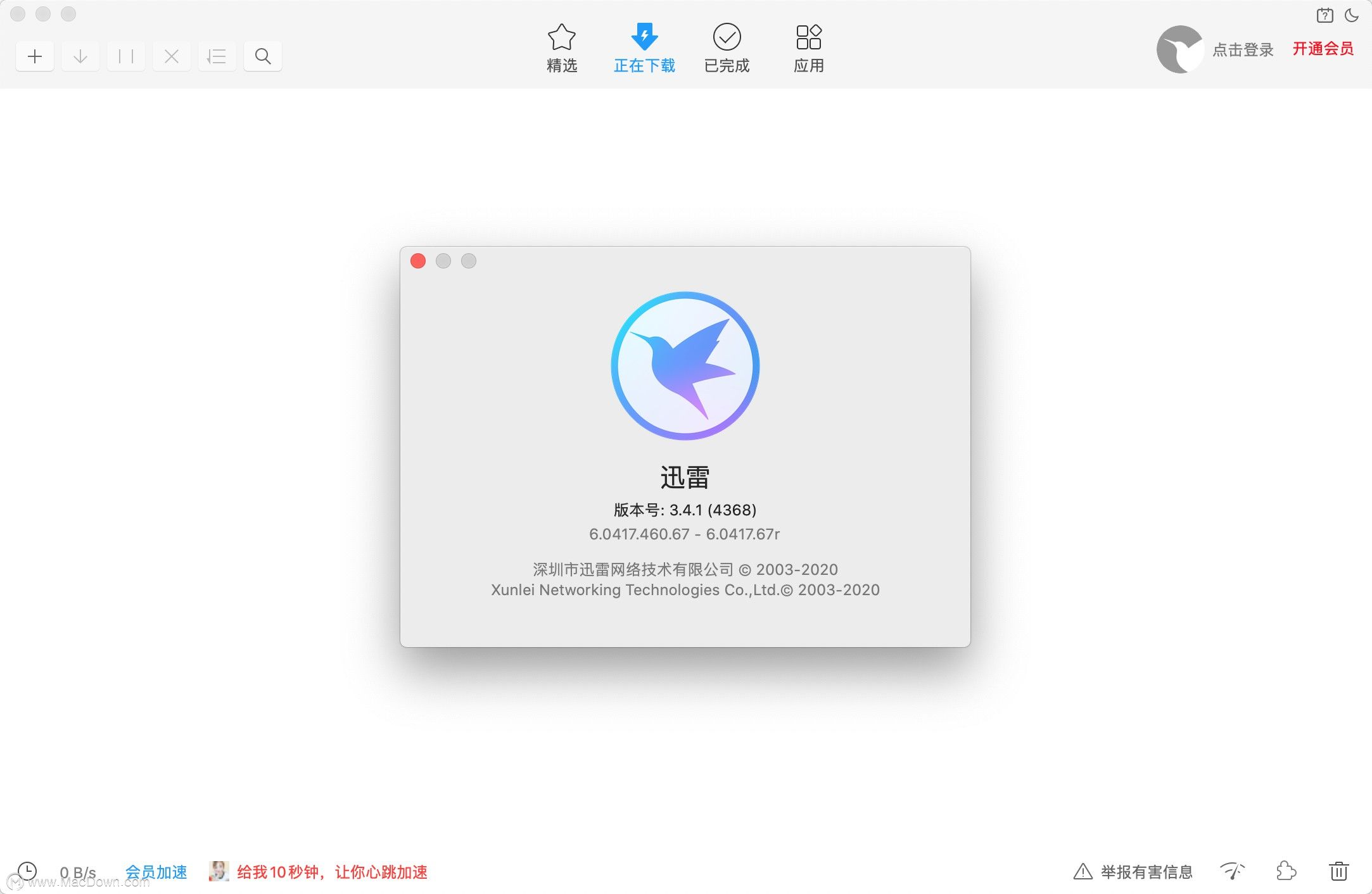Open the plugin puzzle icon in status bar
Viewport: 1372px width, 894px height.
(1286, 871)
